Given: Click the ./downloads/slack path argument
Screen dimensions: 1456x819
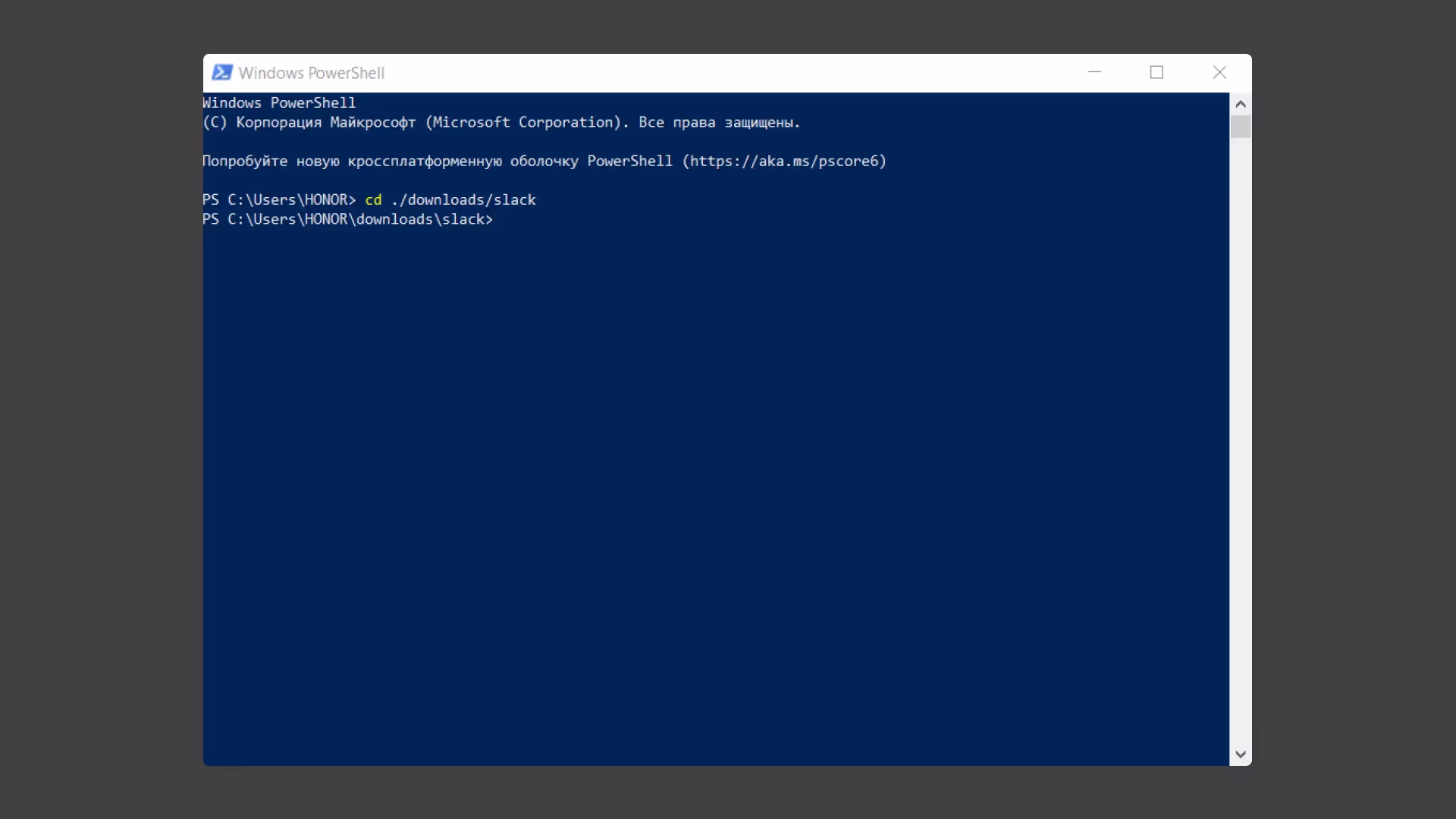Looking at the screenshot, I should [x=463, y=199].
